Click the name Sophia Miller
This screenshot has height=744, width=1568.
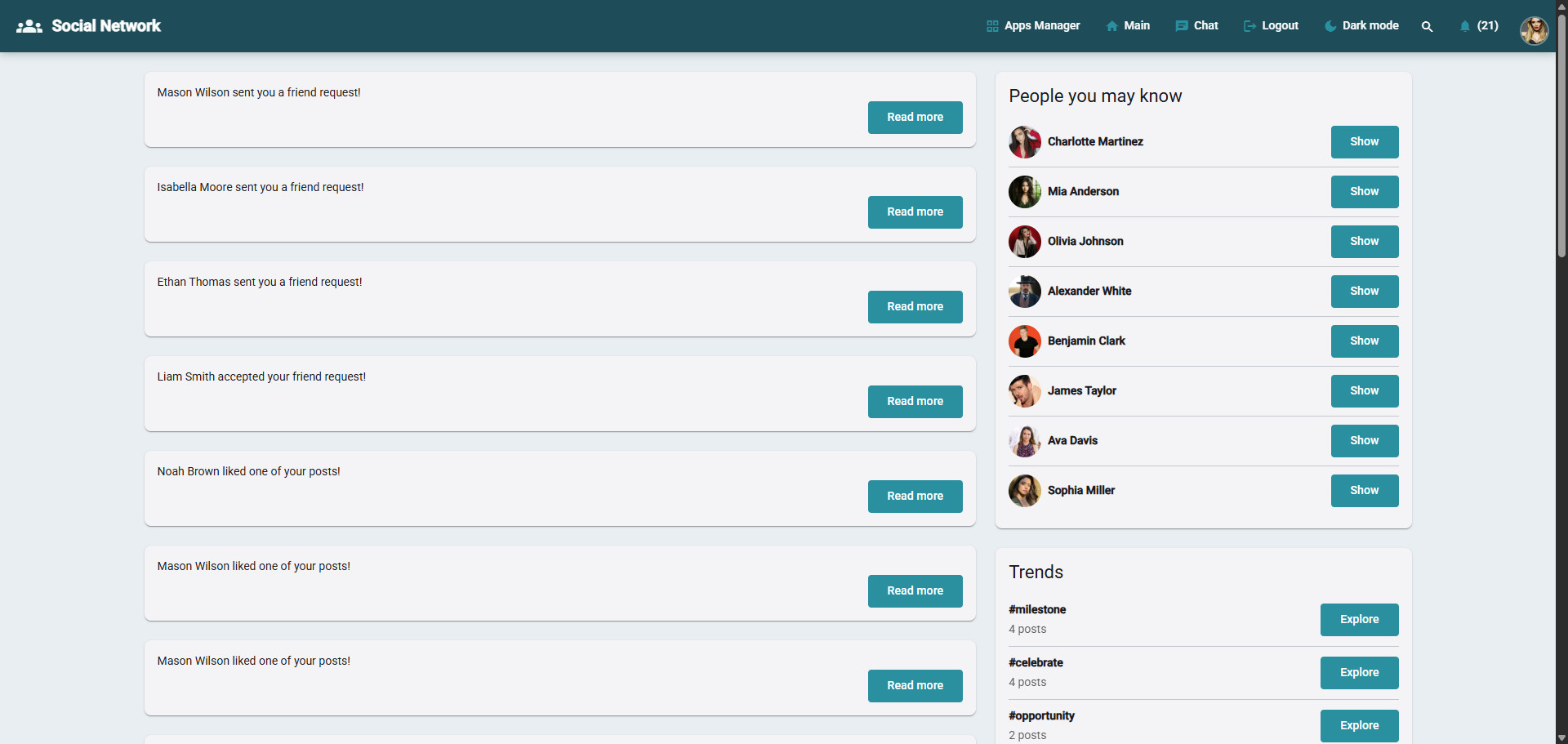point(1081,490)
